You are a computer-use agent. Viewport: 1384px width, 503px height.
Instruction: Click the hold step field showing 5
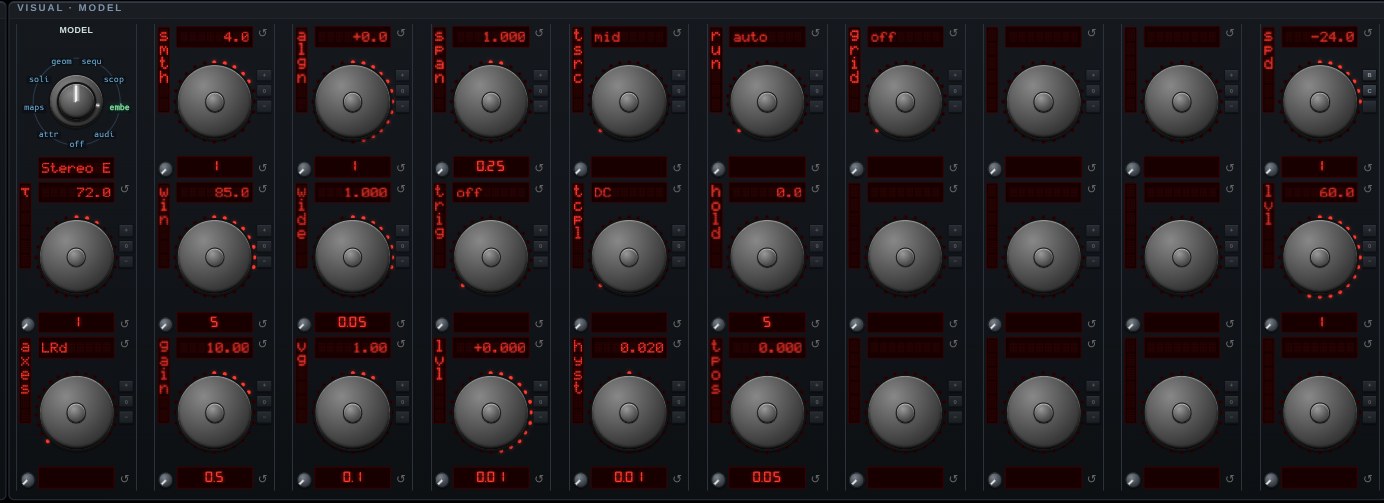[x=766, y=322]
